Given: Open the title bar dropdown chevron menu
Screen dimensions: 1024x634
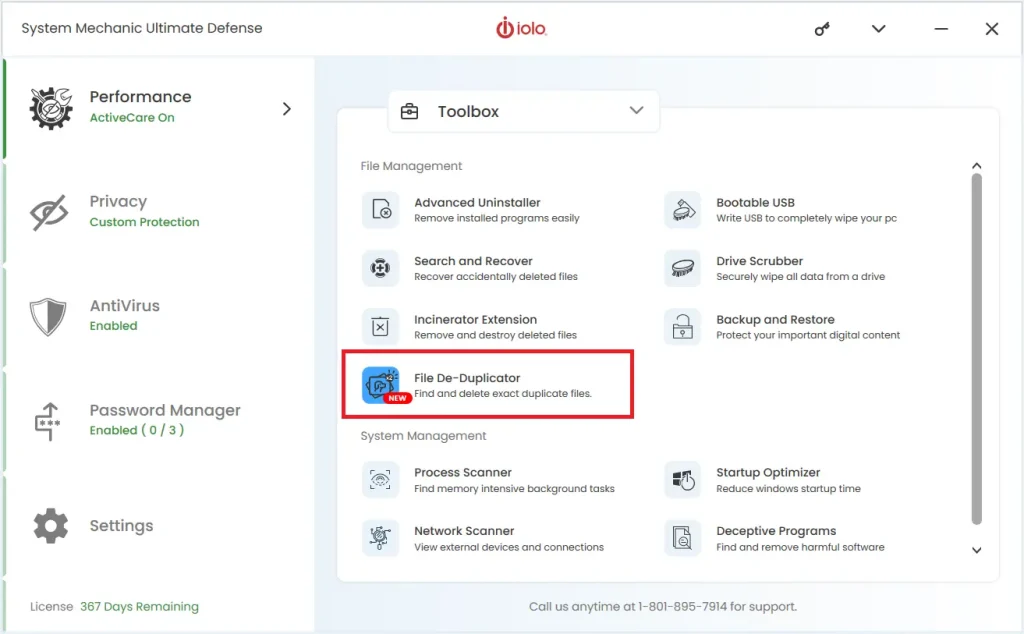Looking at the screenshot, I should [878, 29].
